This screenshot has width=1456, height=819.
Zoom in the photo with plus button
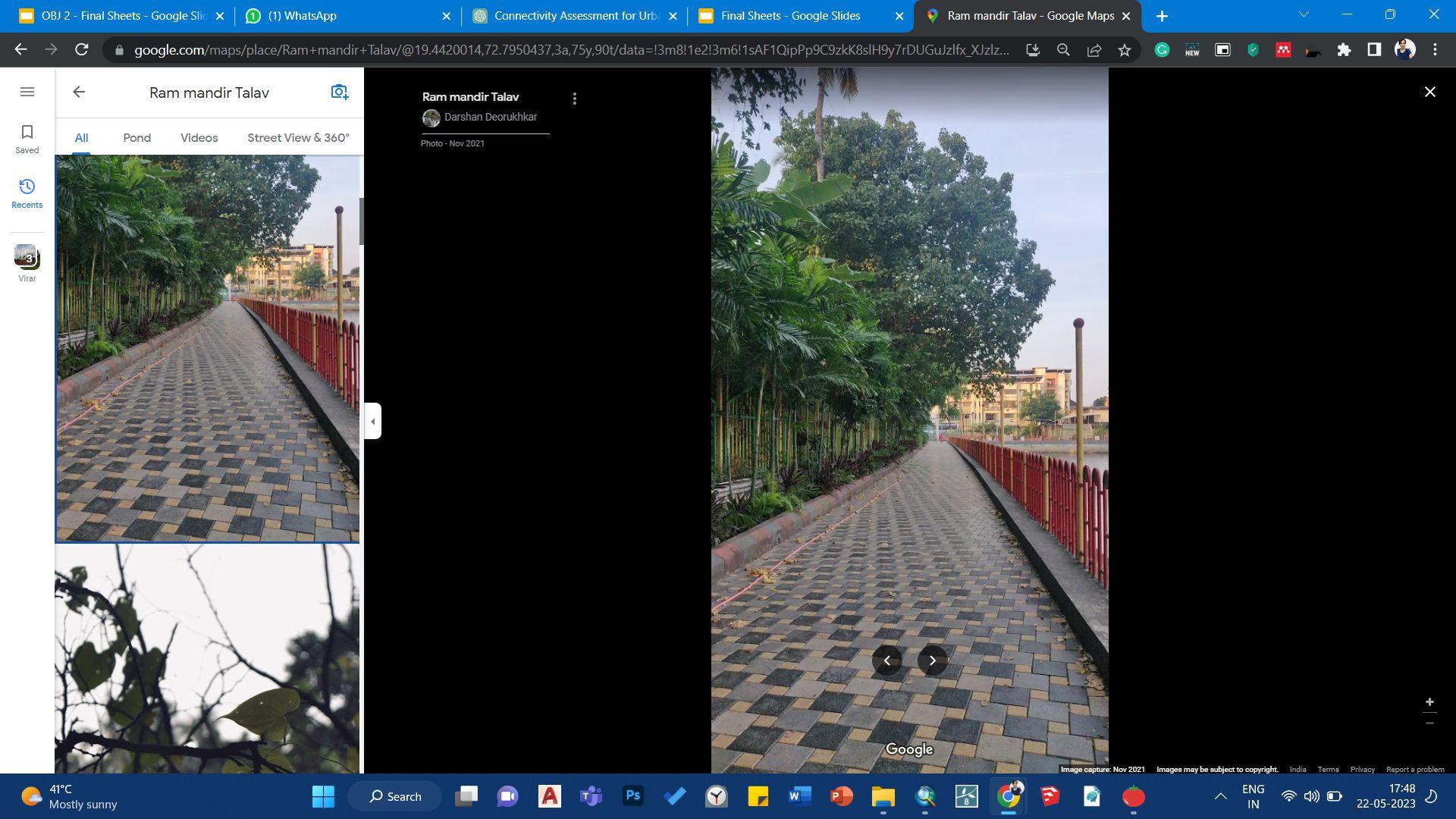1429,702
